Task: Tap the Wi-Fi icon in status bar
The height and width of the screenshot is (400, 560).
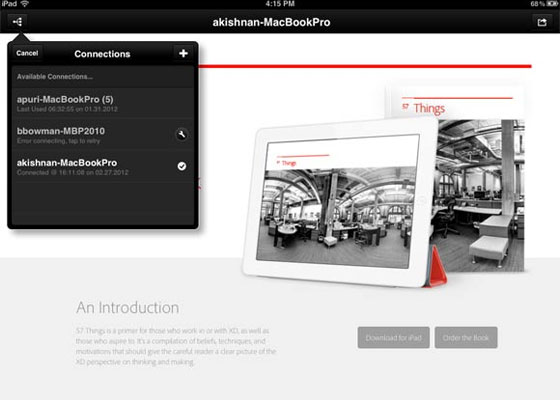Action: point(25,4)
